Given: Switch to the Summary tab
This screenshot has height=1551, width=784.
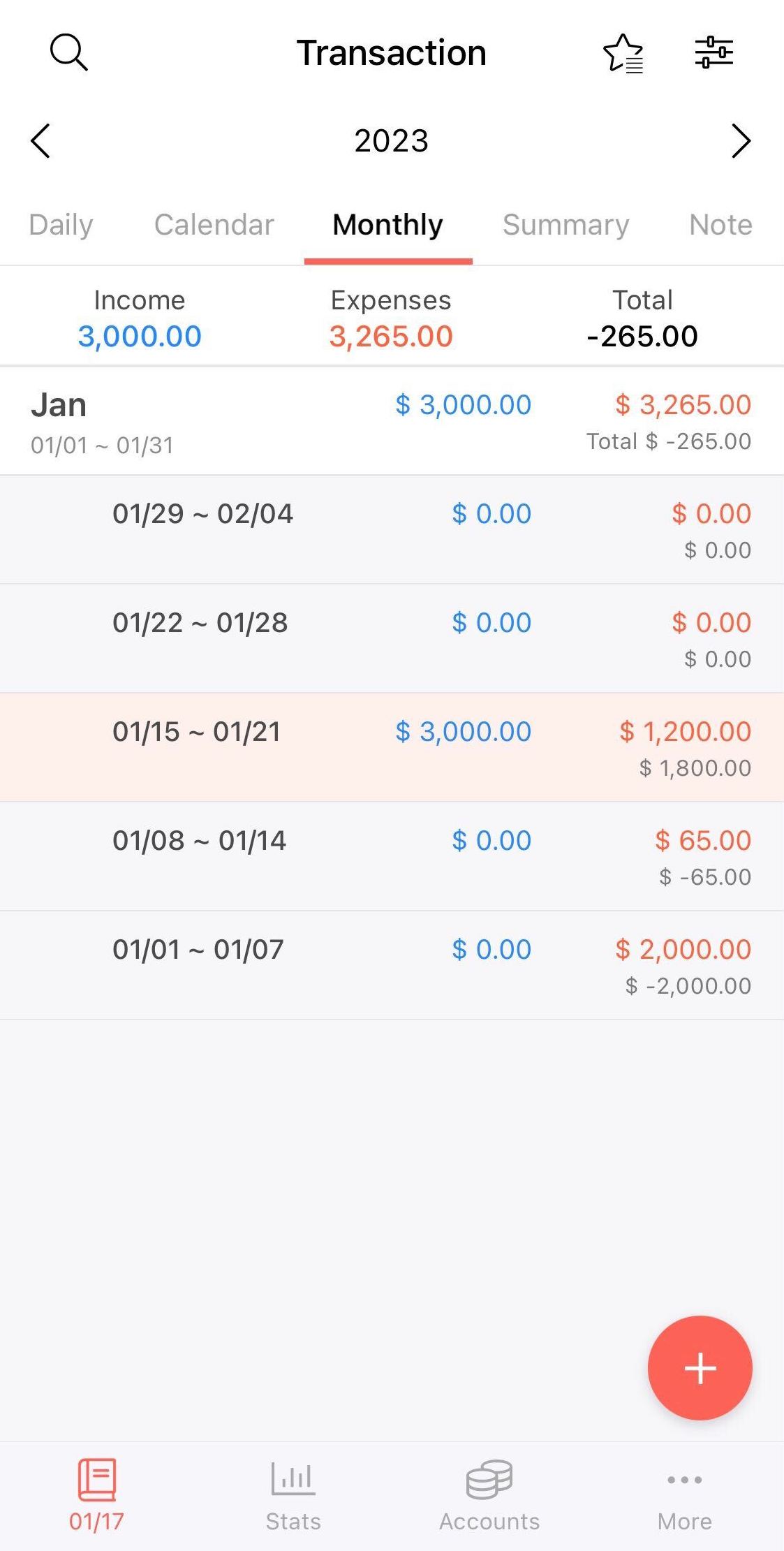Looking at the screenshot, I should pyautogui.click(x=565, y=225).
